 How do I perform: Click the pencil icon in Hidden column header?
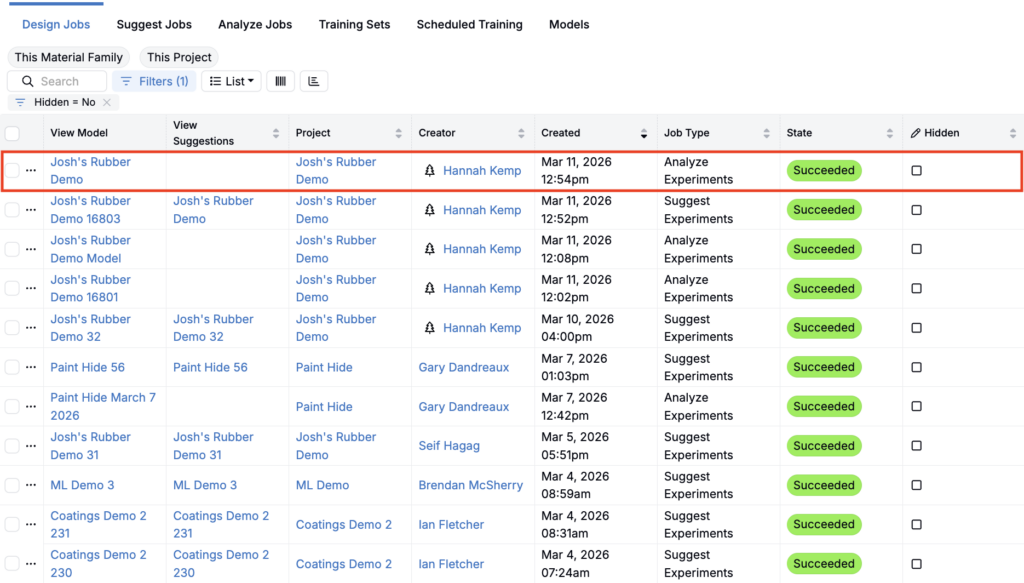(915, 133)
